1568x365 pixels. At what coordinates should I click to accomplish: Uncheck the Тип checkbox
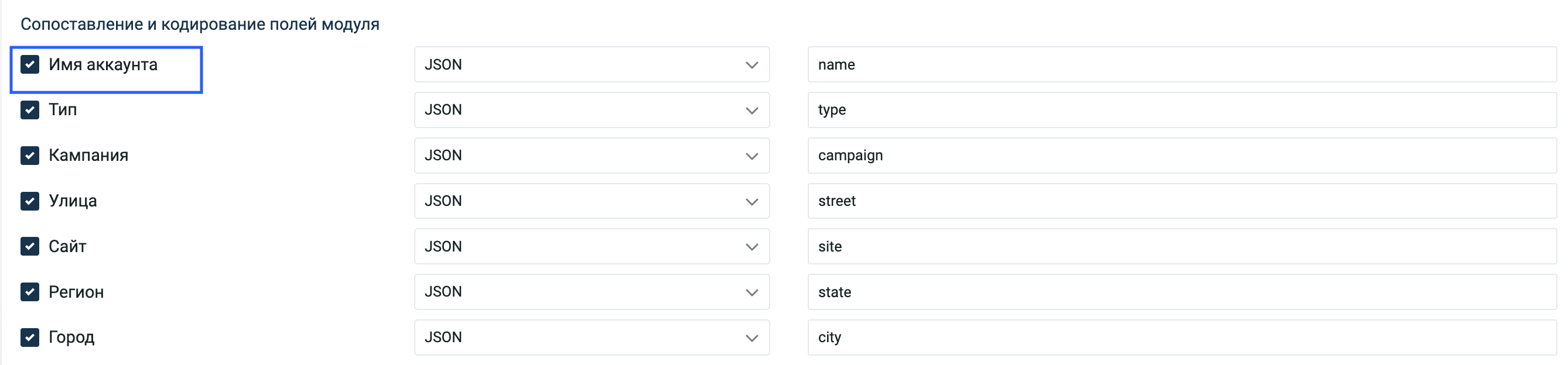(30, 110)
